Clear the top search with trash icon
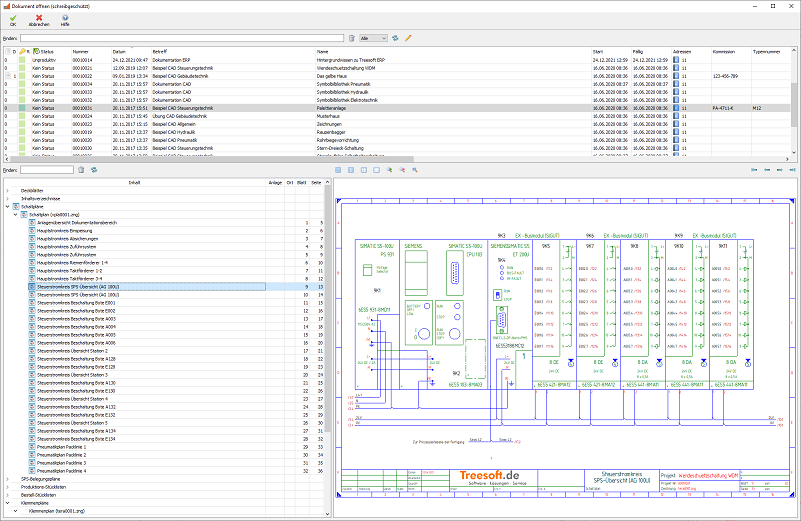The image size is (801, 521). tap(351, 37)
